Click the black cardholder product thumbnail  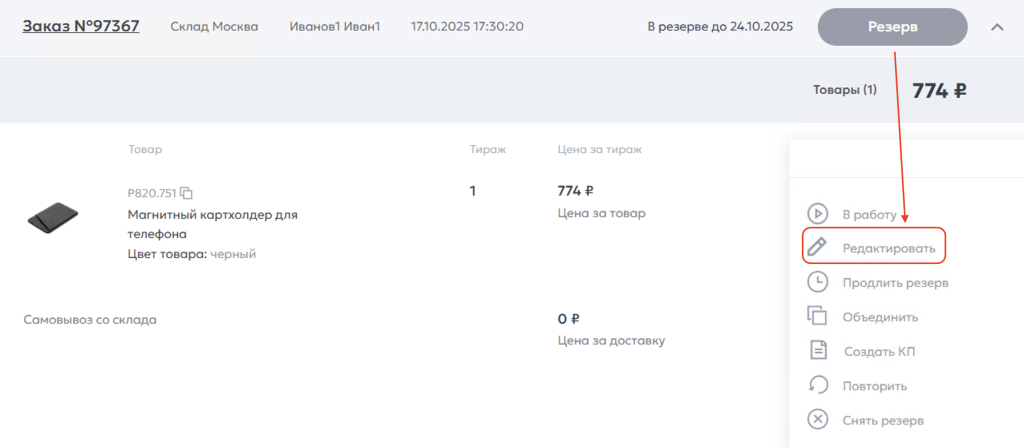click(x=52, y=215)
